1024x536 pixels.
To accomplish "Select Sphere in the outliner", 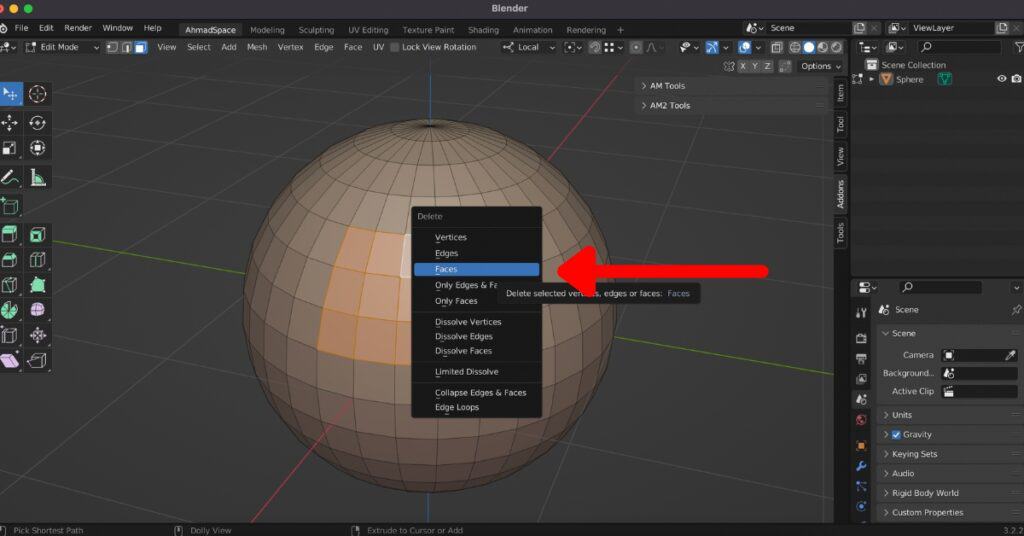I will point(910,80).
